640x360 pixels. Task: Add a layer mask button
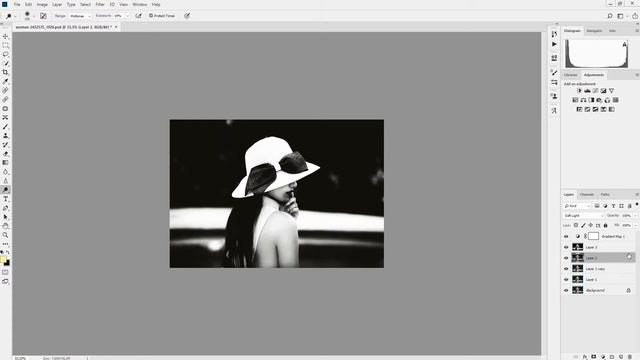coord(594,357)
